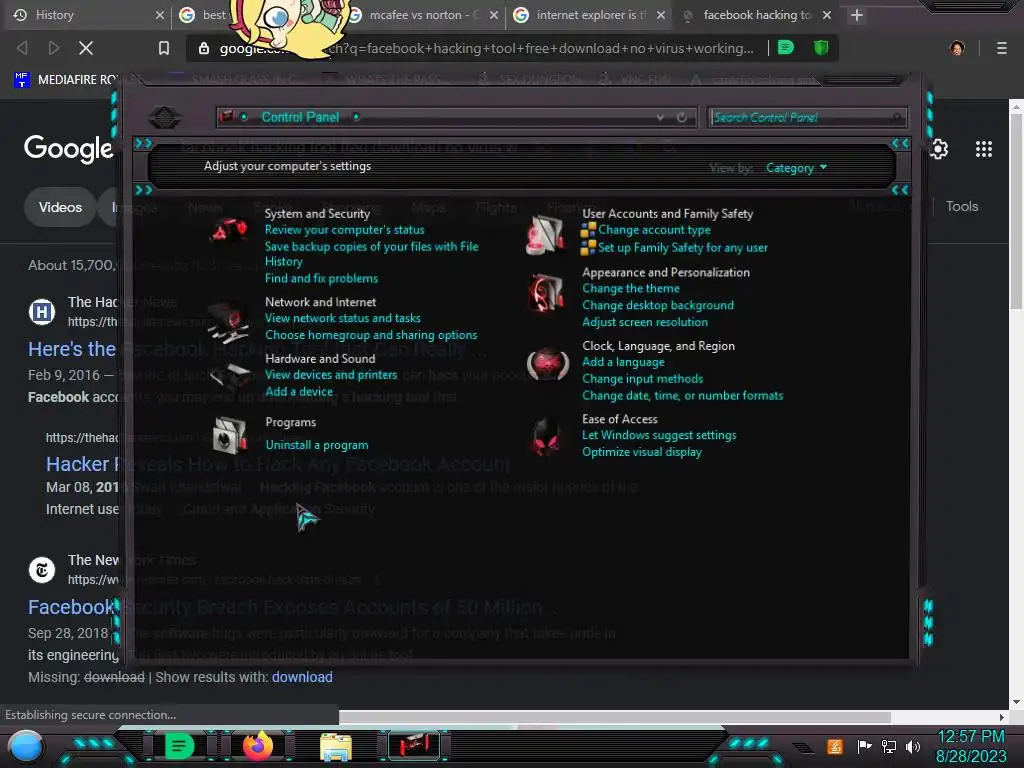1024x768 pixels.
Task: Click the Control Panel refresh icon
Action: point(682,118)
